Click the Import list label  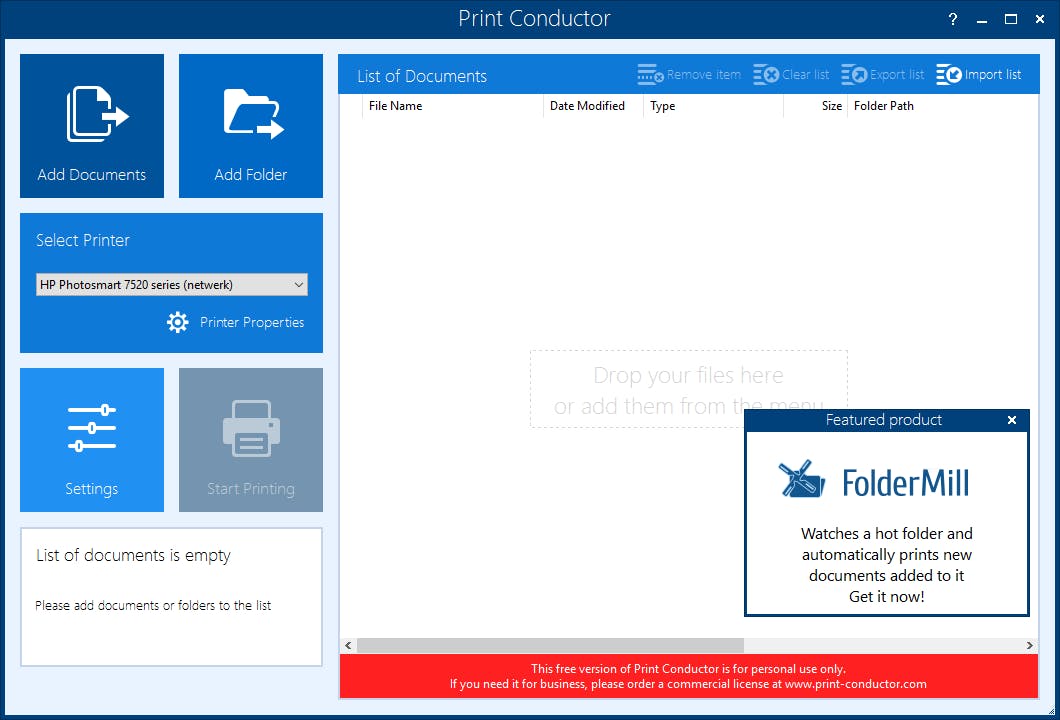pyautogui.click(x=992, y=74)
